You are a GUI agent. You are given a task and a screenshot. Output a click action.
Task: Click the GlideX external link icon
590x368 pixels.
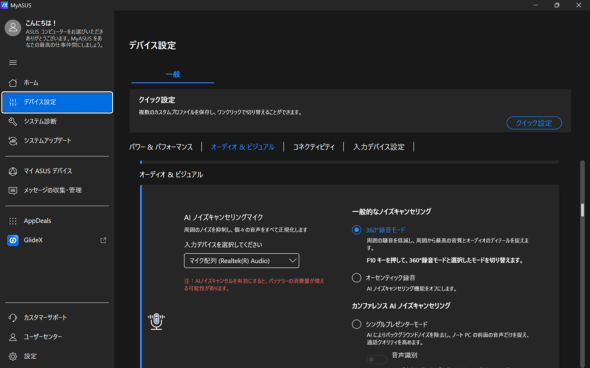pyautogui.click(x=103, y=240)
